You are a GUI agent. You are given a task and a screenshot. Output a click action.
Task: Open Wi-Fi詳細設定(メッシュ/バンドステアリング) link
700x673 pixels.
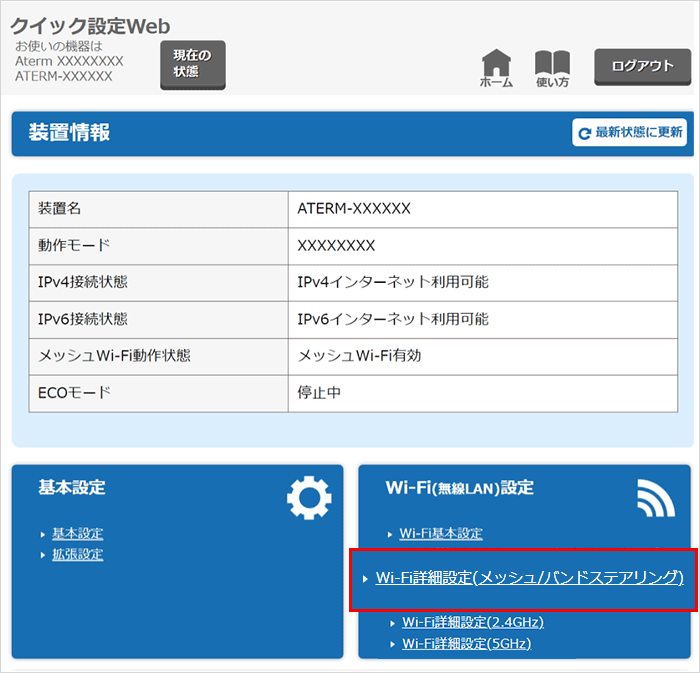click(x=529, y=578)
